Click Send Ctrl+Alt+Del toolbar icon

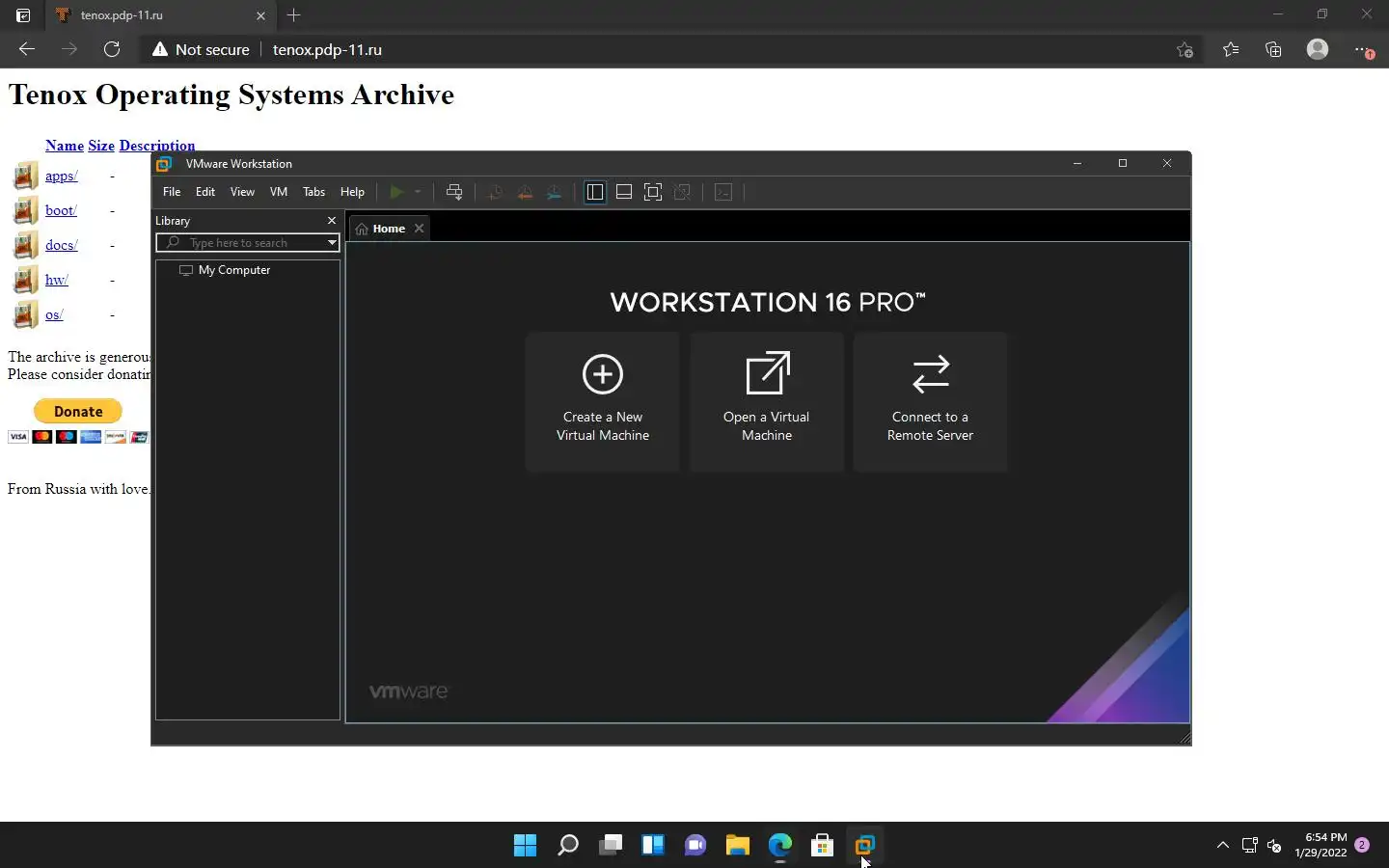coord(454,192)
